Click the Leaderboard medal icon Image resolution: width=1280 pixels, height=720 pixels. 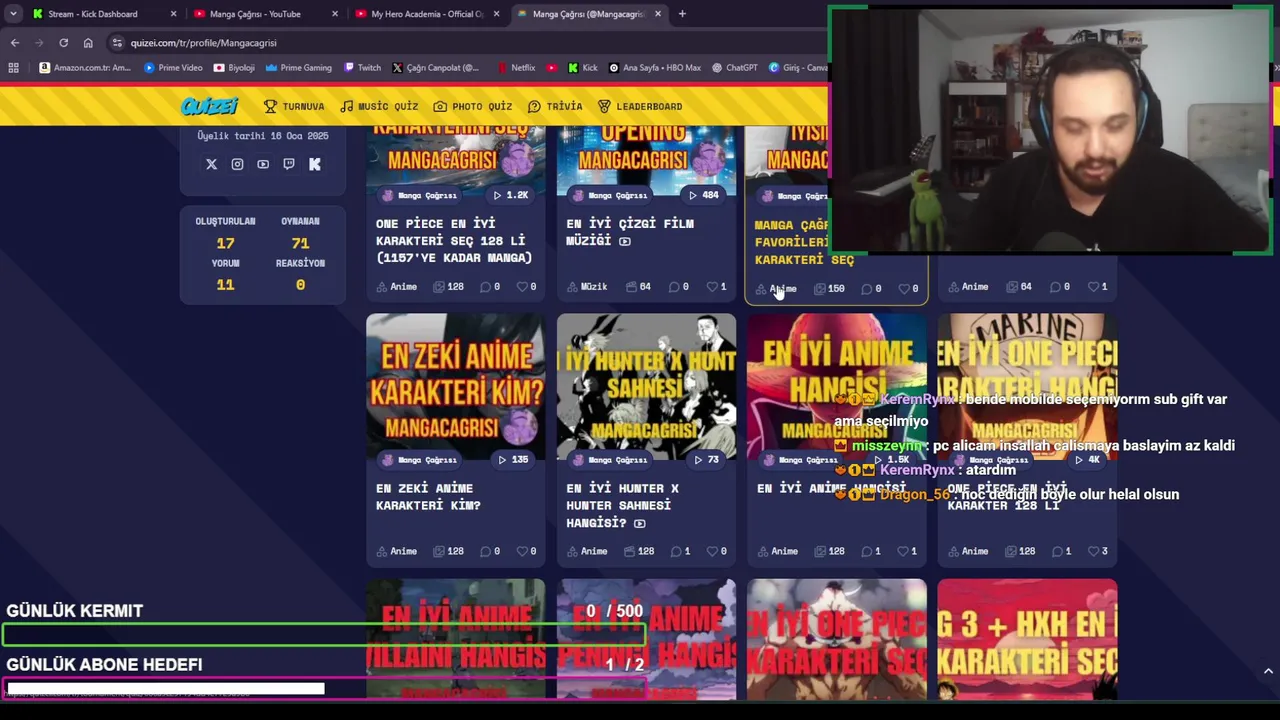click(604, 106)
